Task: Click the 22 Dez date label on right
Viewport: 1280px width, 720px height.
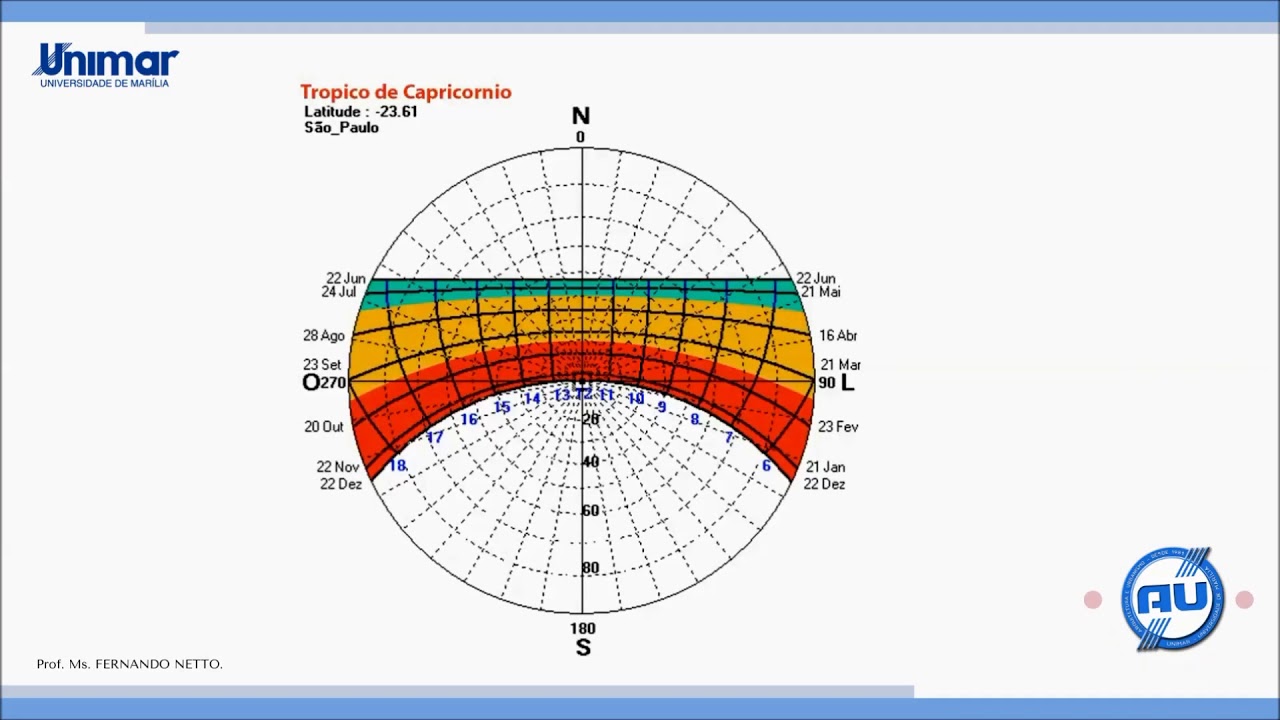Action: click(x=825, y=484)
